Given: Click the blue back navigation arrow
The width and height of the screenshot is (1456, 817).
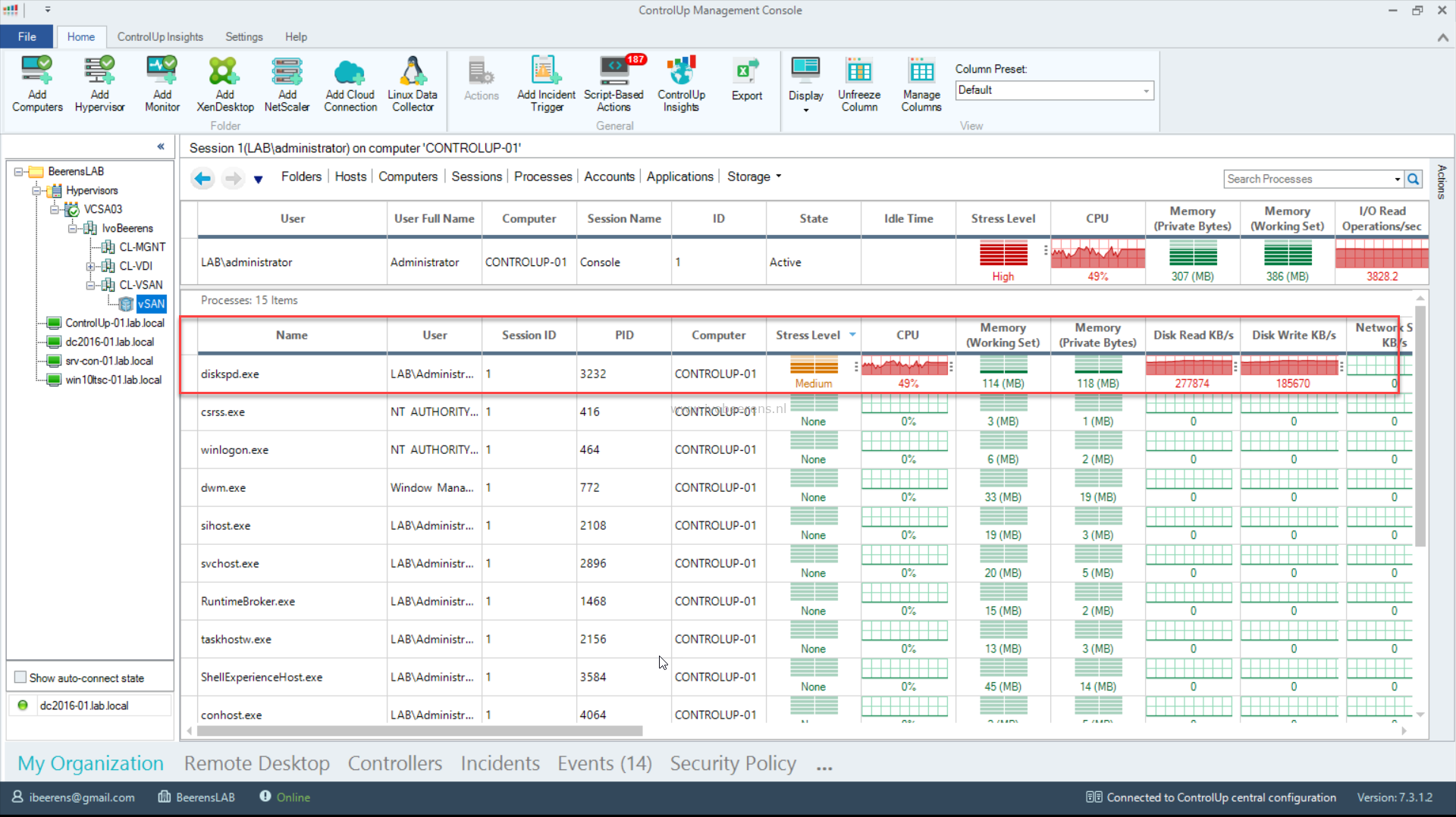Looking at the screenshot, I should pos(202,179).
